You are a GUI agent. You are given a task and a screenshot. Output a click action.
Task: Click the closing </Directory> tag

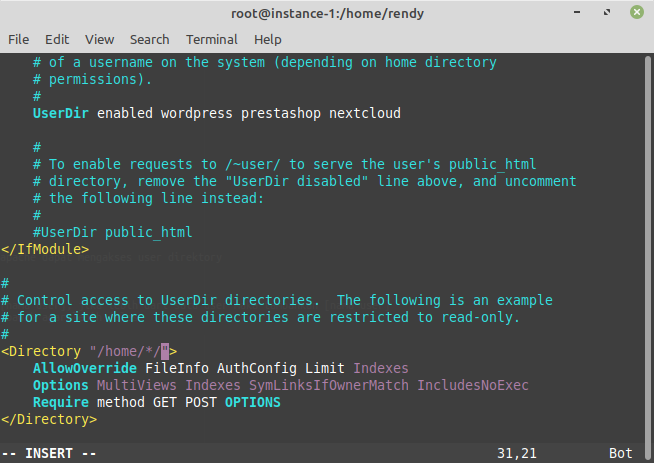point(49,419)
